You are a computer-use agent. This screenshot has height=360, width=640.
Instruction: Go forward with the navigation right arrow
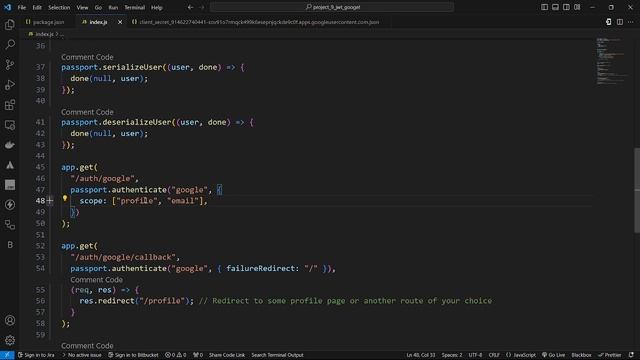pyautogui.click(x=202, y=7)
